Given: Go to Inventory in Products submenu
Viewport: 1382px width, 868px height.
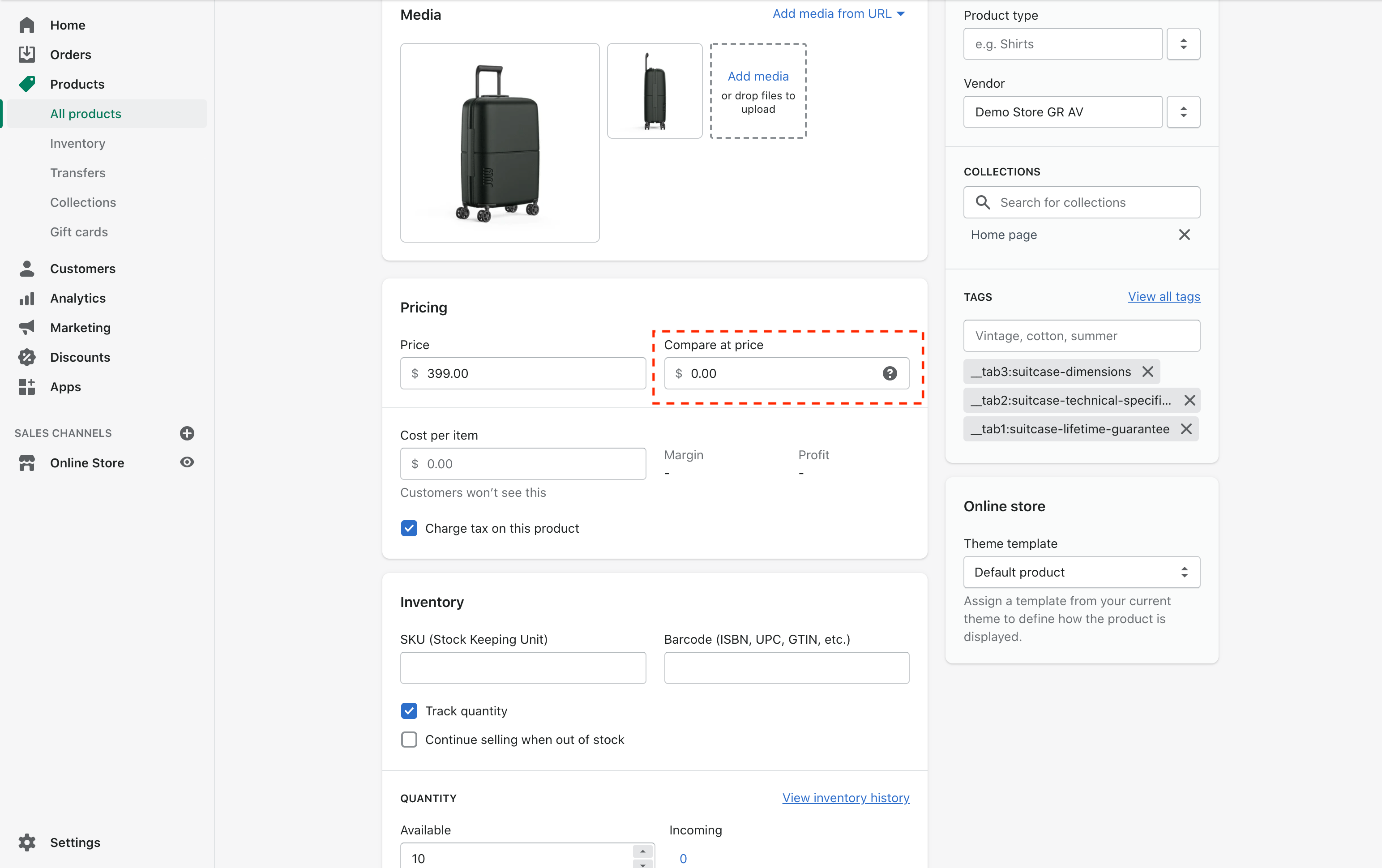Looking at the screenshot, I should click(77, 143).
